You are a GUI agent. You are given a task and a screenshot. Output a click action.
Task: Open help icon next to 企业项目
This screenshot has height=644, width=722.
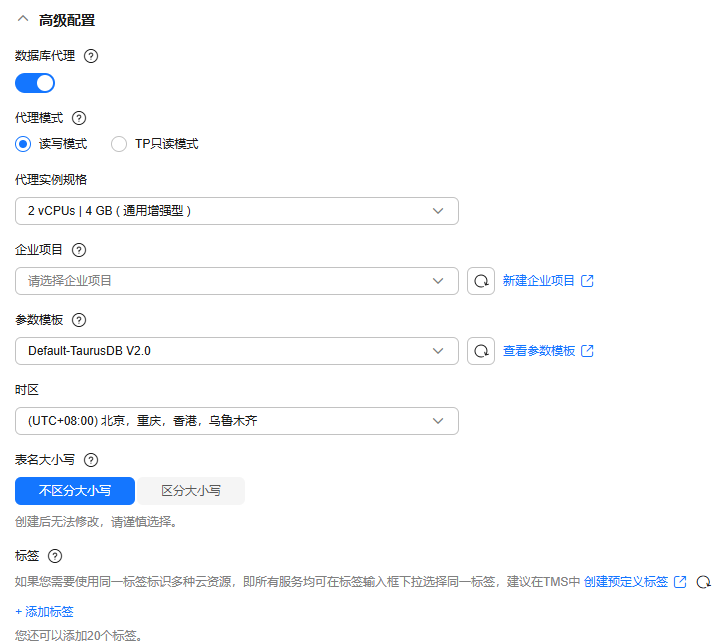point(79,250)
